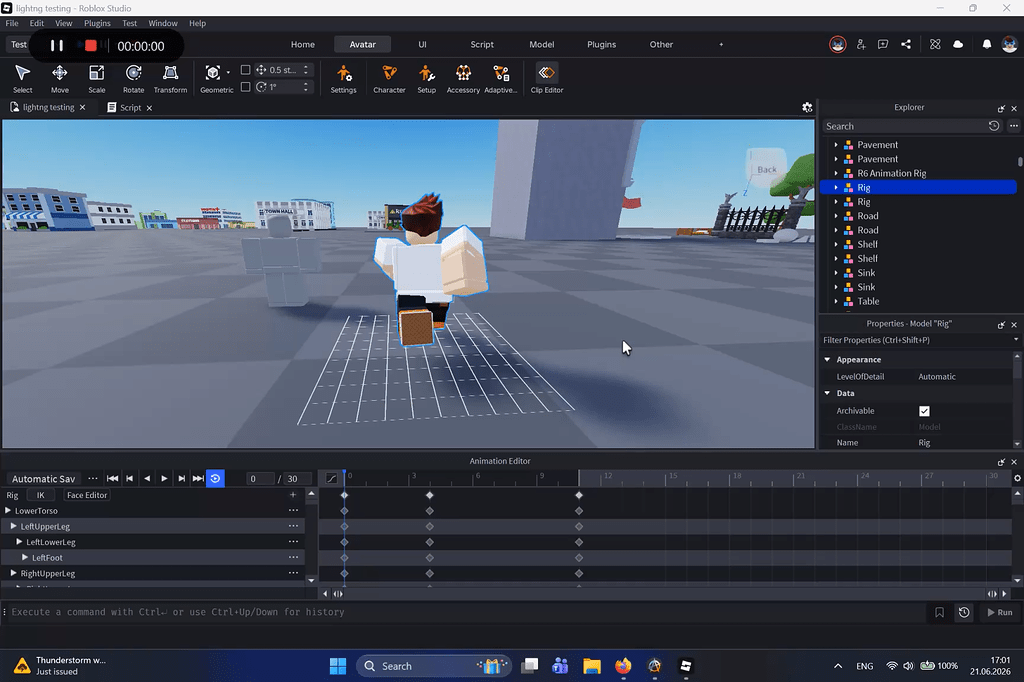Switch to the Model ribbon tab
The width and height of the screenshot is (1024, 682).
point(541,44)
